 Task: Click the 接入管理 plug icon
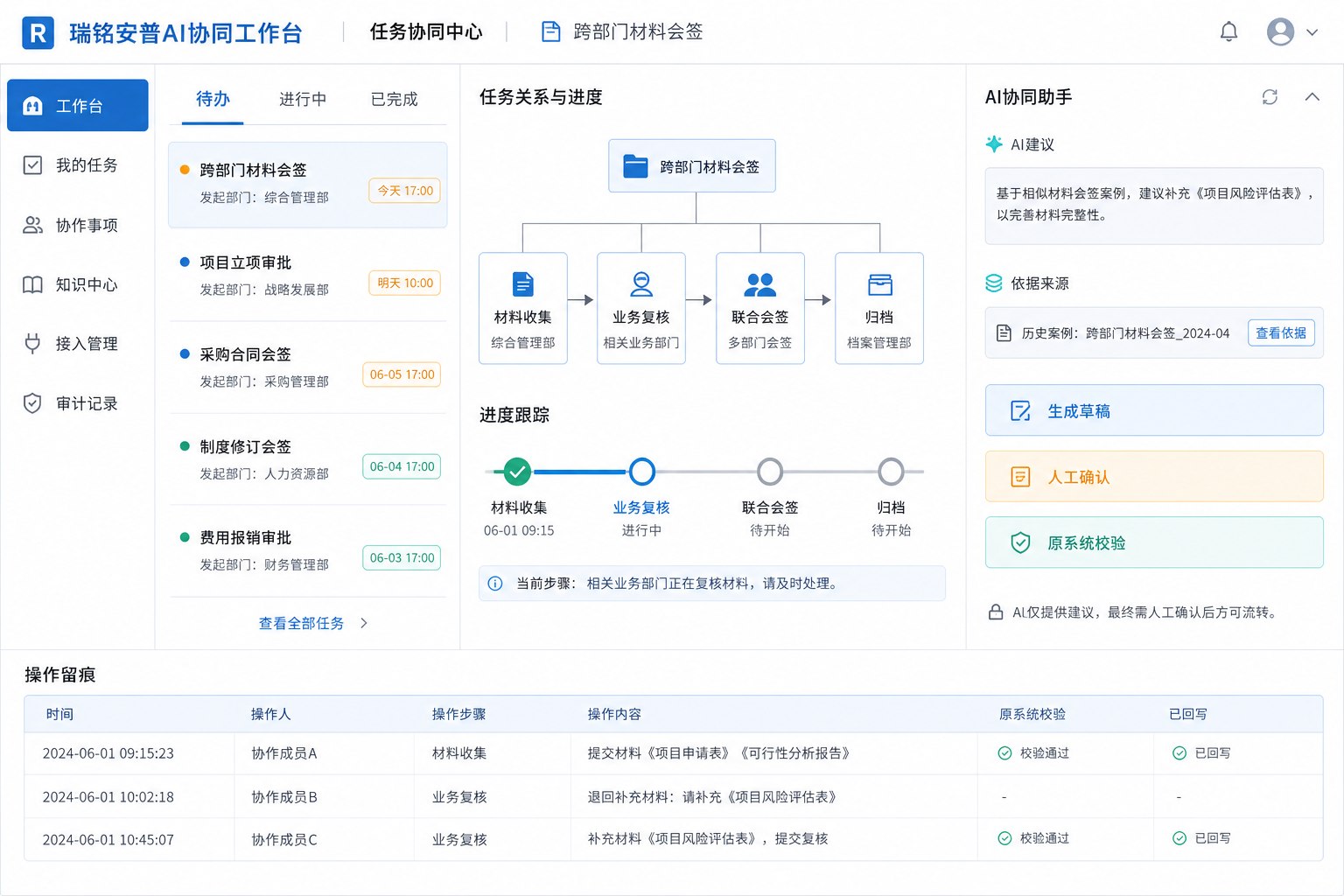click(32, 344)
